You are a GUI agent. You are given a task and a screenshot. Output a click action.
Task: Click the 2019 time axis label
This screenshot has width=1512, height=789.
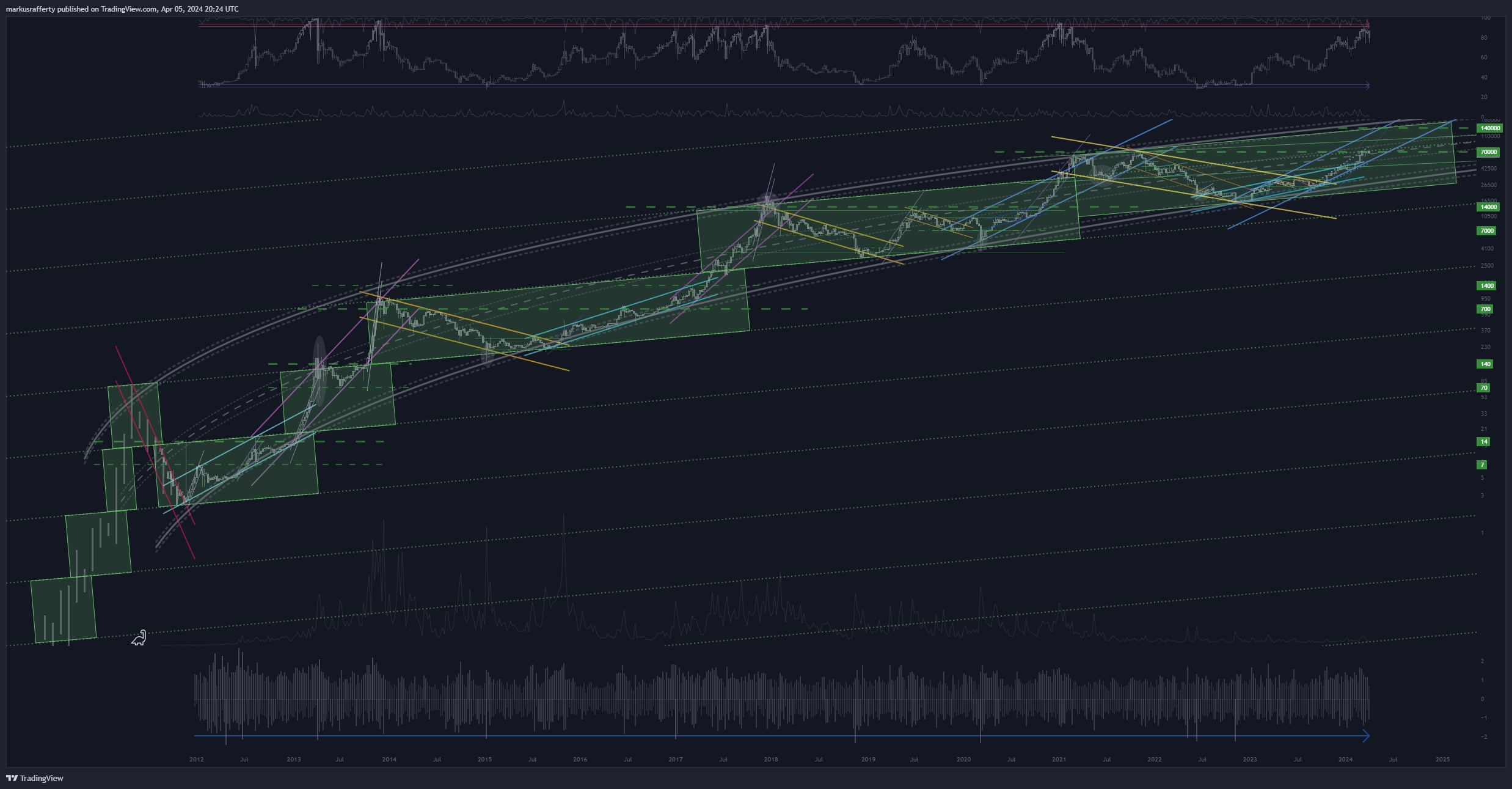tap(868, 760)
